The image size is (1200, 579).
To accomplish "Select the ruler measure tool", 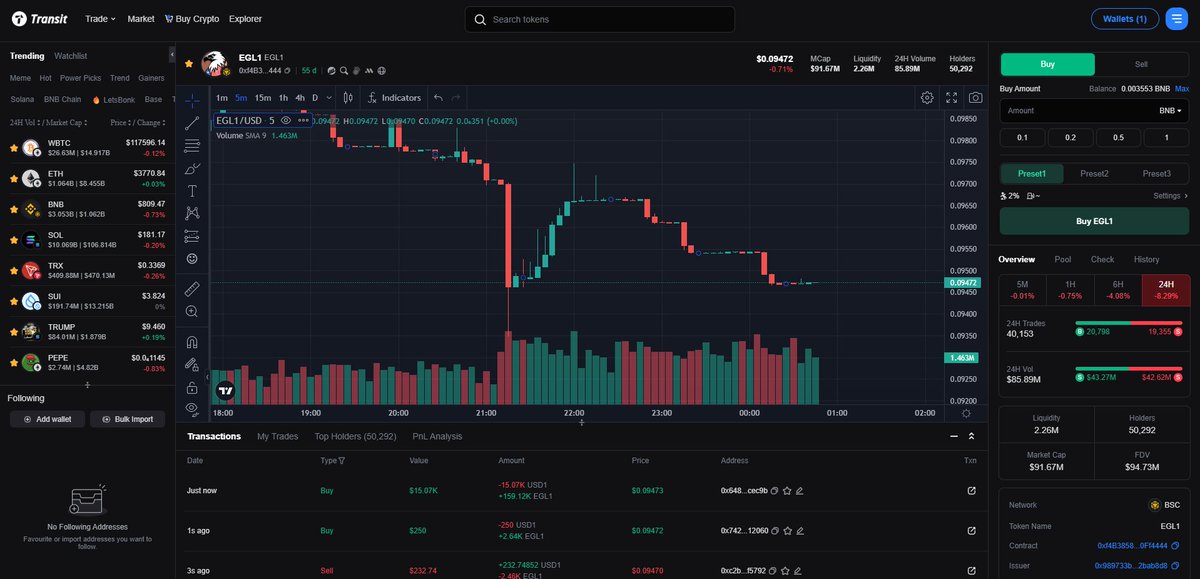I will point(192,288).
